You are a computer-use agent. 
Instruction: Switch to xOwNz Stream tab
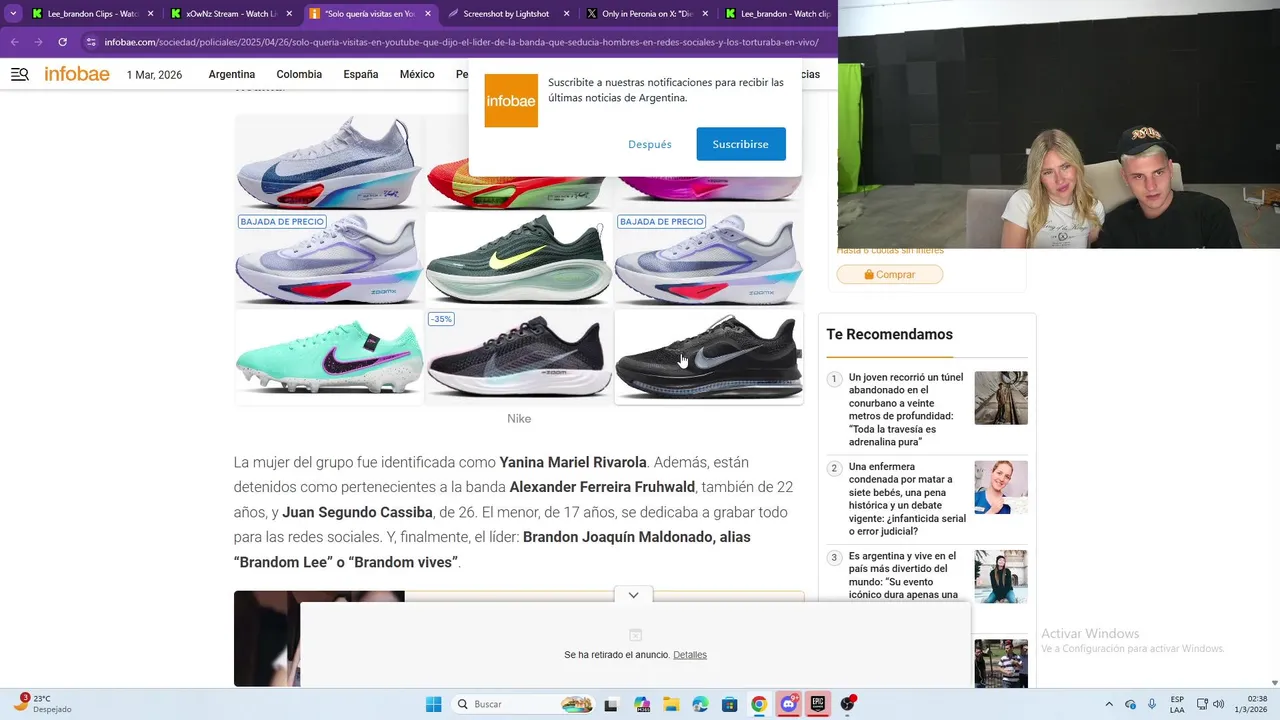click(x=228, y=14)
